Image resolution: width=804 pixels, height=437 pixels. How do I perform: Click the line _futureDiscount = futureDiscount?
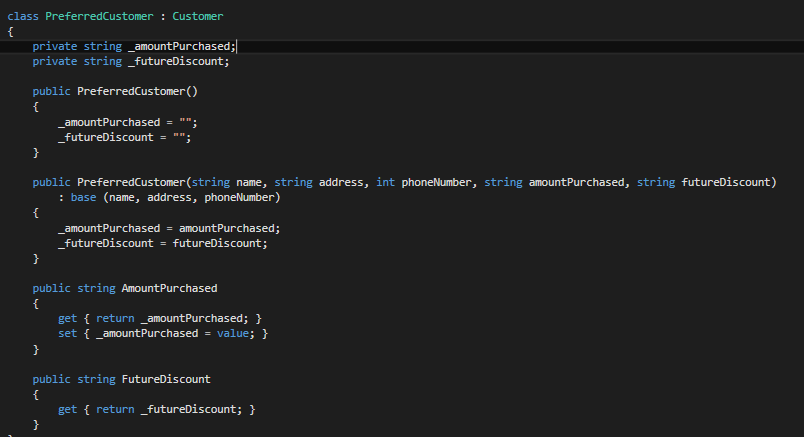click(163, 243)
